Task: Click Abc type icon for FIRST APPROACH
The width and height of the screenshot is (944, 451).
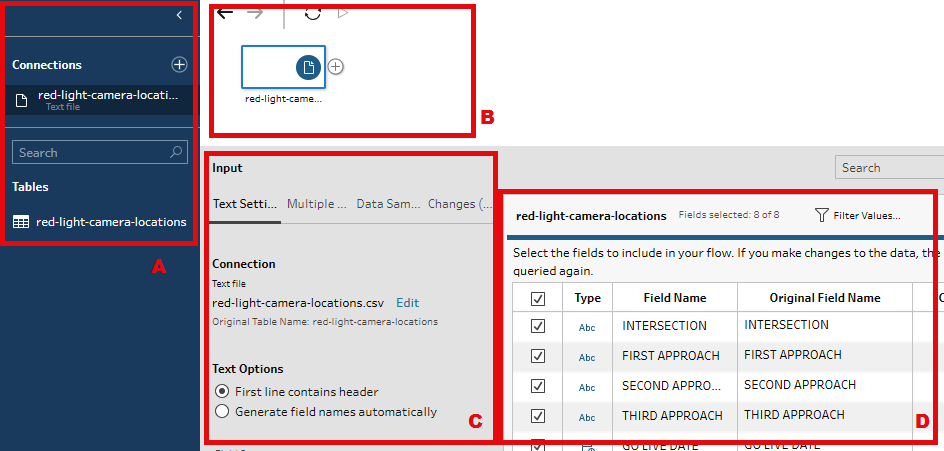Action: pos(587,357)
